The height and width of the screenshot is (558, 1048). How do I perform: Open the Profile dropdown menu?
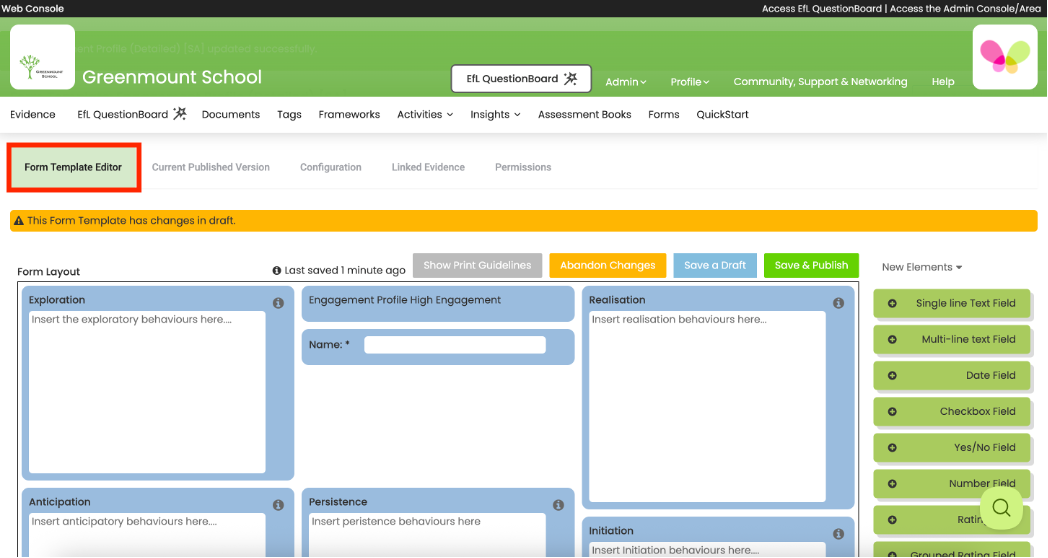[x=690, y=82]
